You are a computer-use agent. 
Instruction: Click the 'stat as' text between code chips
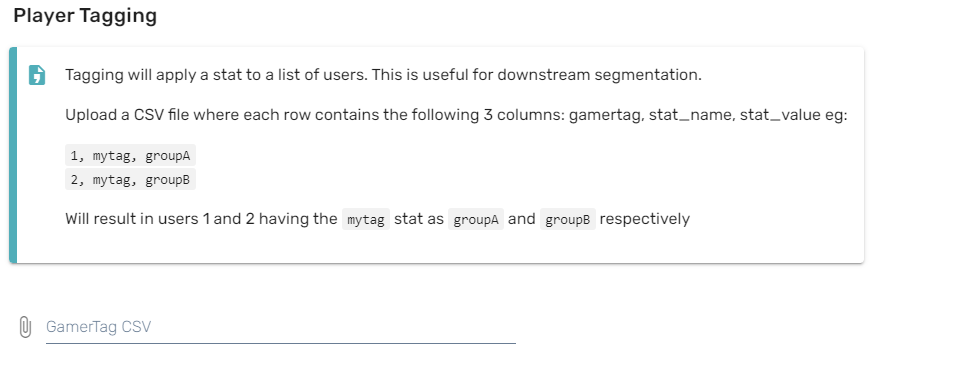coord(419,219)
